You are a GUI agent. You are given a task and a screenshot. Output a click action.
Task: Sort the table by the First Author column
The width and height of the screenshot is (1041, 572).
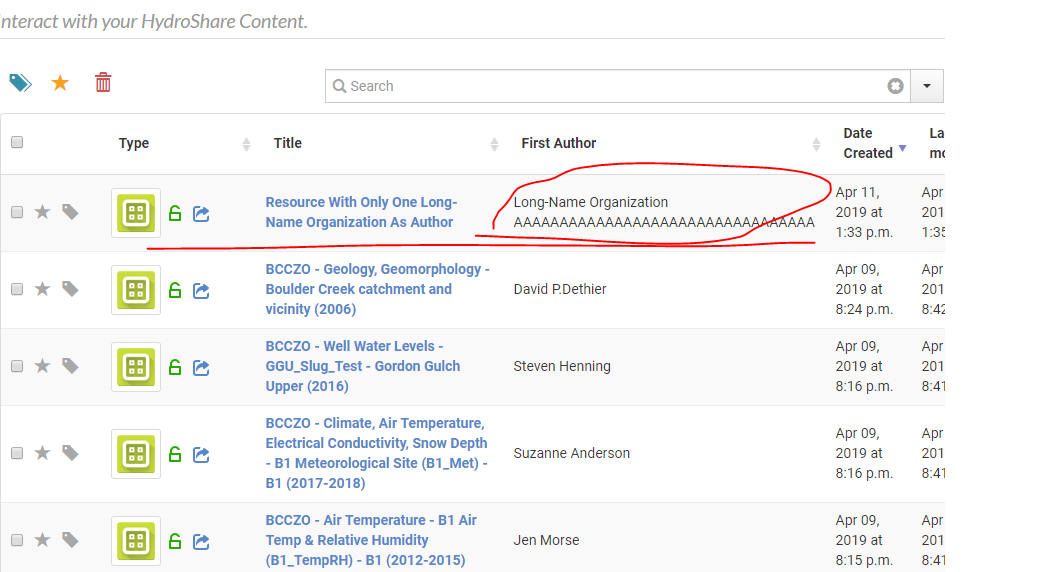[x=558, y=143]
